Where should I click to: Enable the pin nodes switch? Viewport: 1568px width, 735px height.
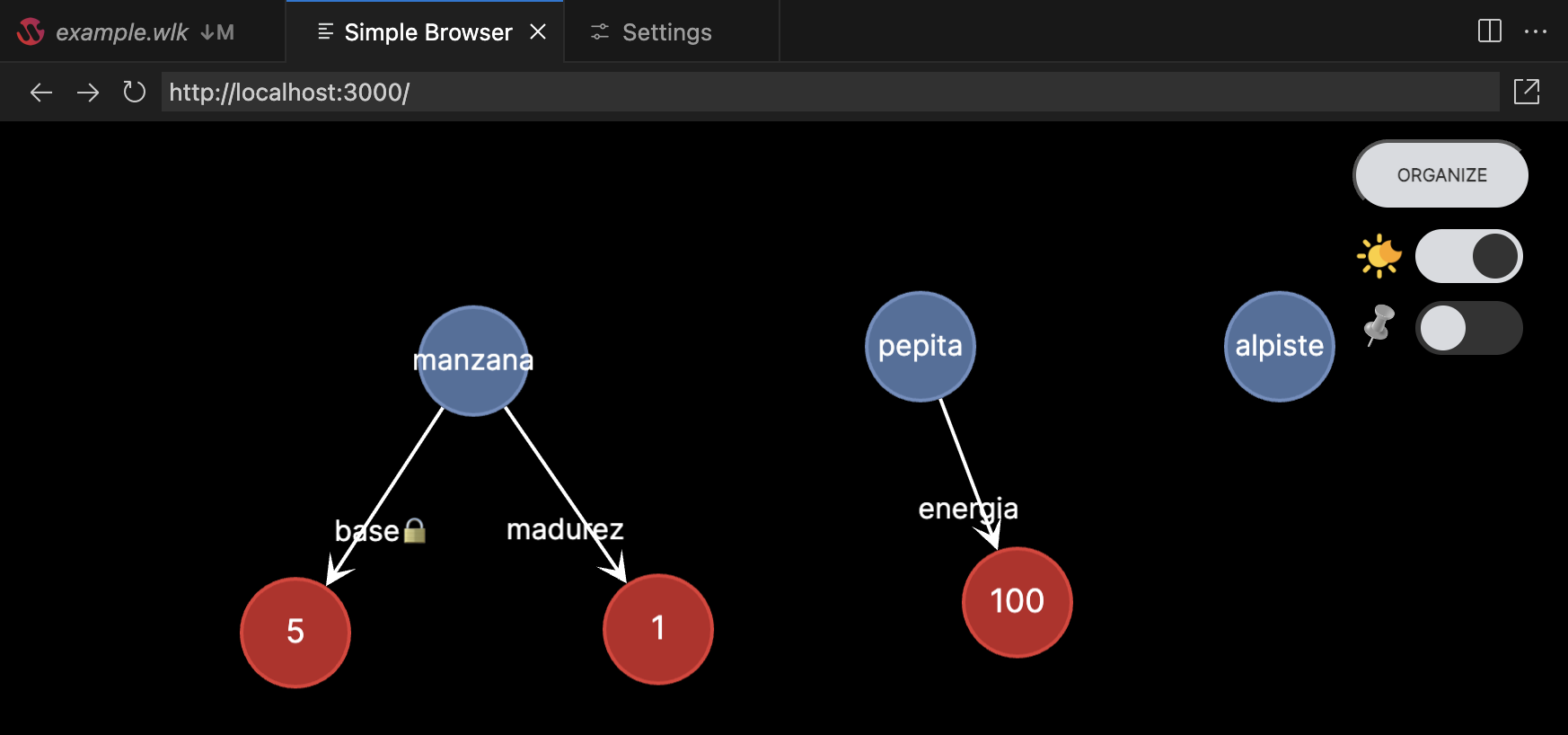pos(1468,328)
